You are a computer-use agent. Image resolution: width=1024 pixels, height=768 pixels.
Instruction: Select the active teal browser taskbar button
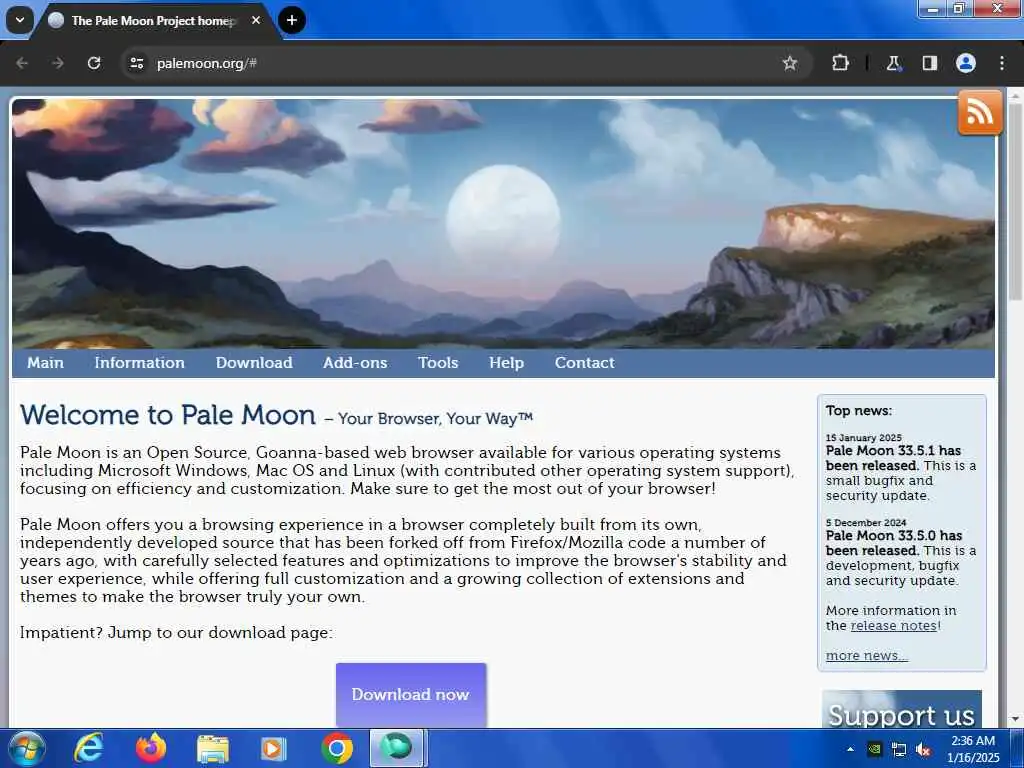point(398,748)
